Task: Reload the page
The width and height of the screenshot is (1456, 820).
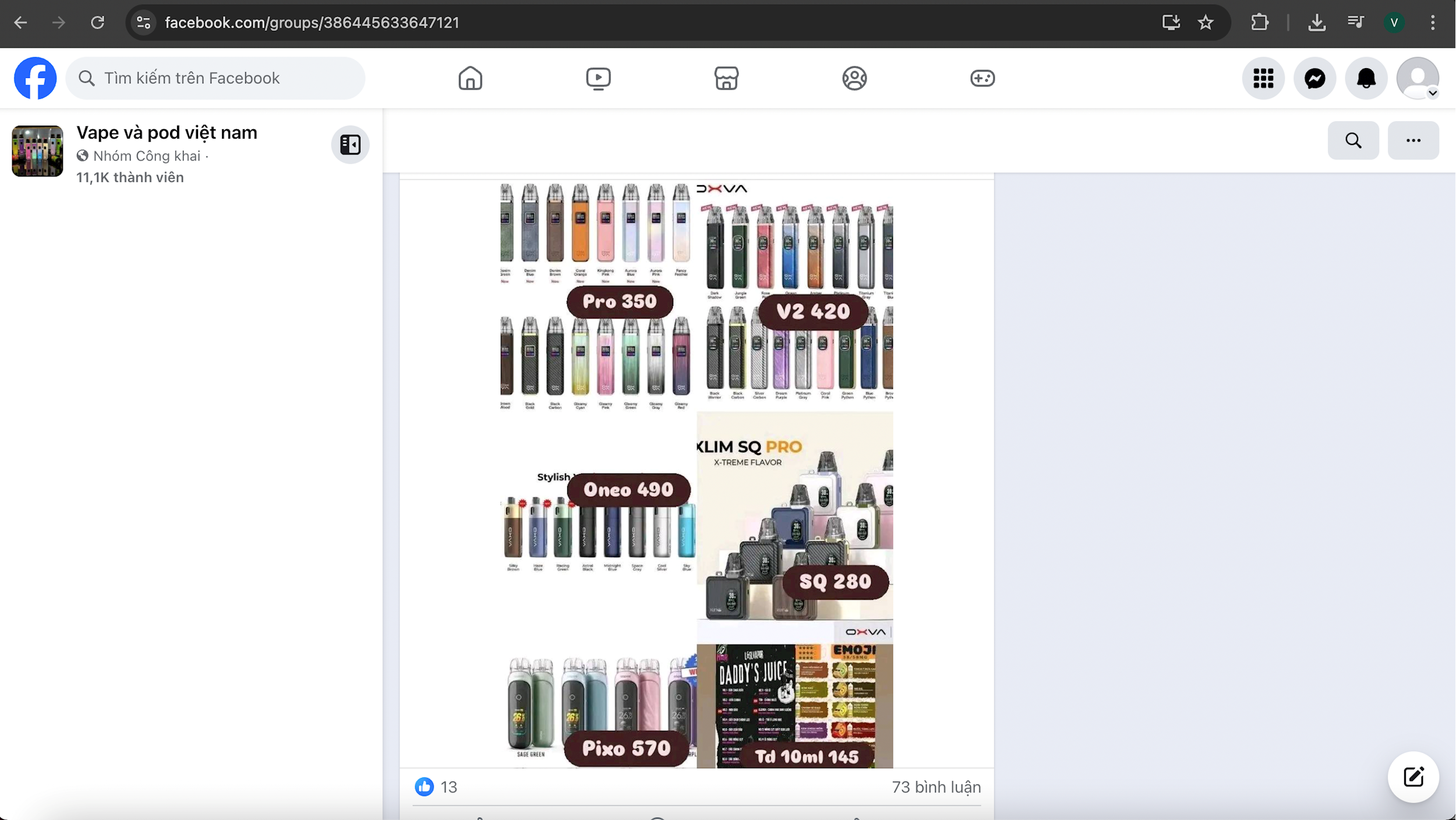Action: pos(97,23)
